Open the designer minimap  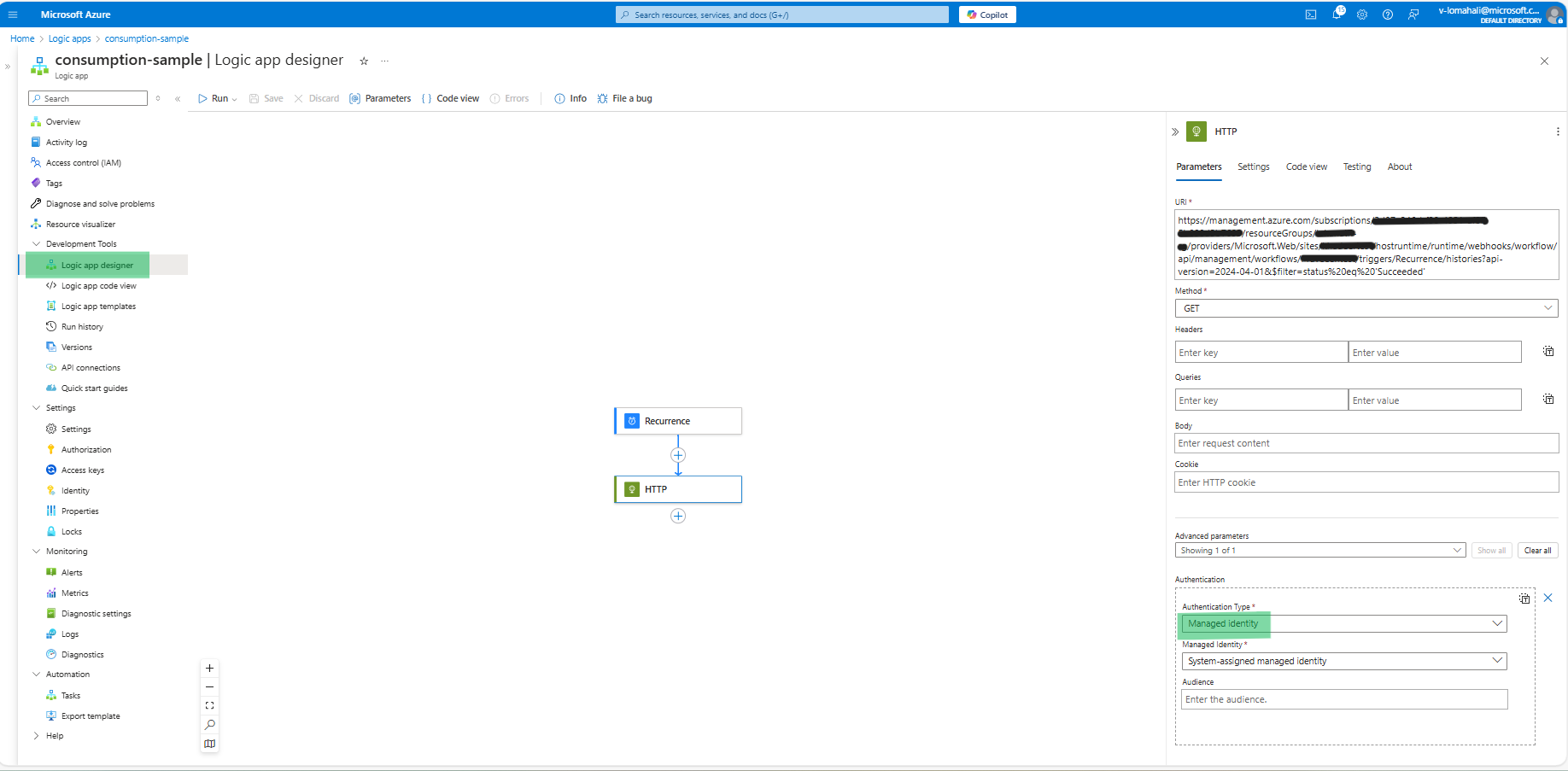[209, 744]
